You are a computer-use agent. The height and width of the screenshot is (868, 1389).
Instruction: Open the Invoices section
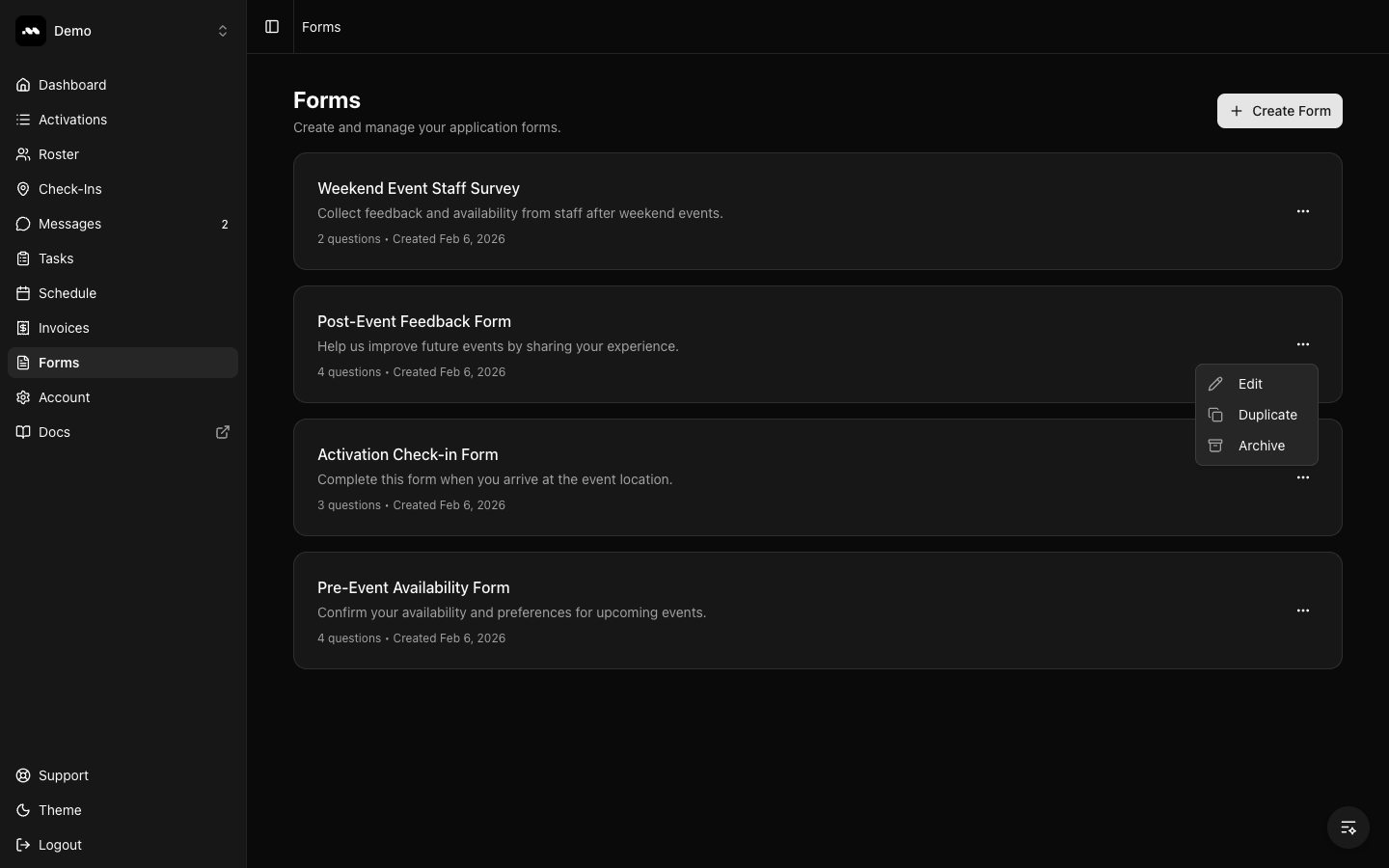coord(63,328)
